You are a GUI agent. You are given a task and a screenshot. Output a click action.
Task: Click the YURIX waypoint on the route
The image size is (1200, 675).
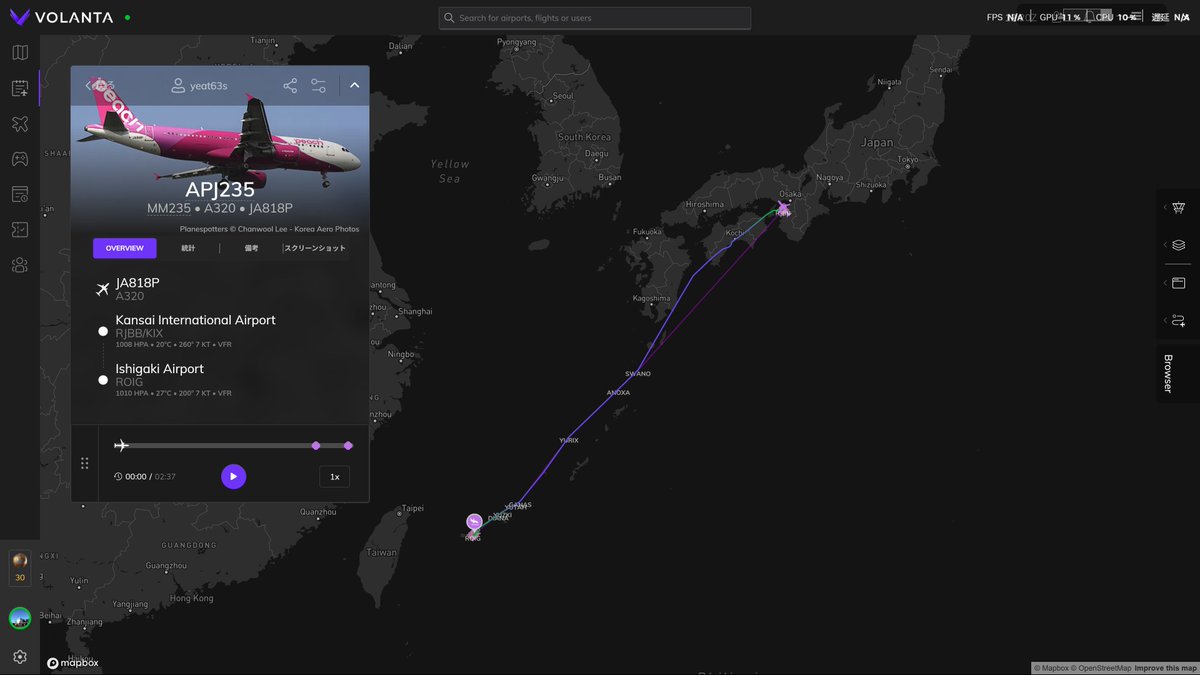pos(569,440)
